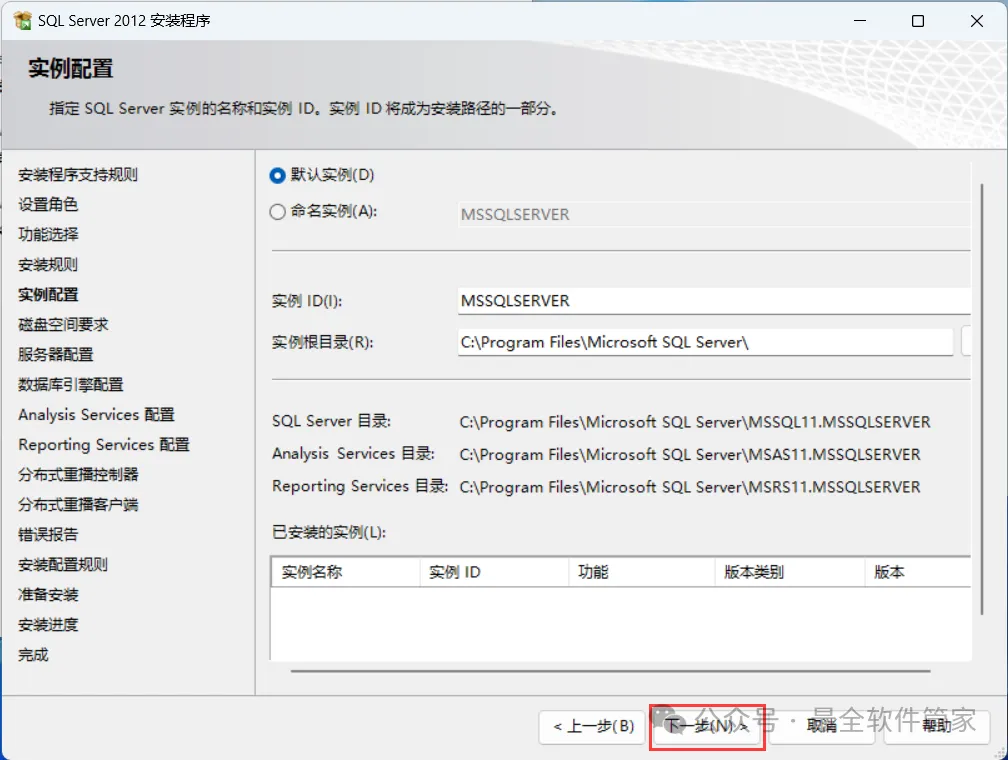Select 完成 step in sidebar
Screen dimensions: 1008x760
click(x=33, y=655)
